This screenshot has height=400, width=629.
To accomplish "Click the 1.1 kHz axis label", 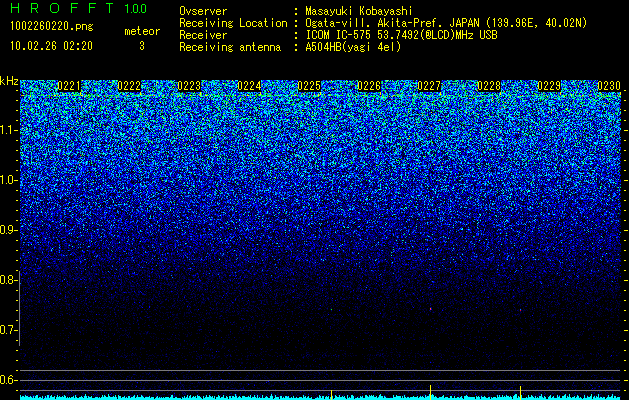I will tap(7, 130).
